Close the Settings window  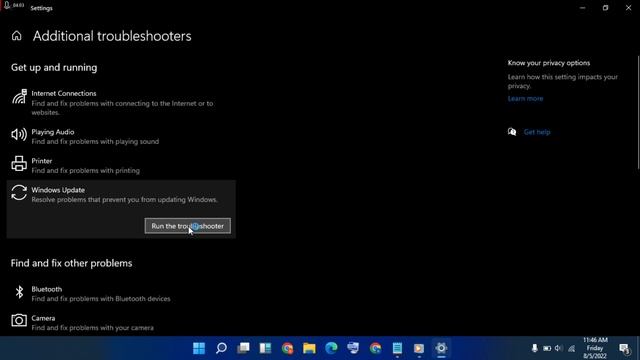[628, 8]
